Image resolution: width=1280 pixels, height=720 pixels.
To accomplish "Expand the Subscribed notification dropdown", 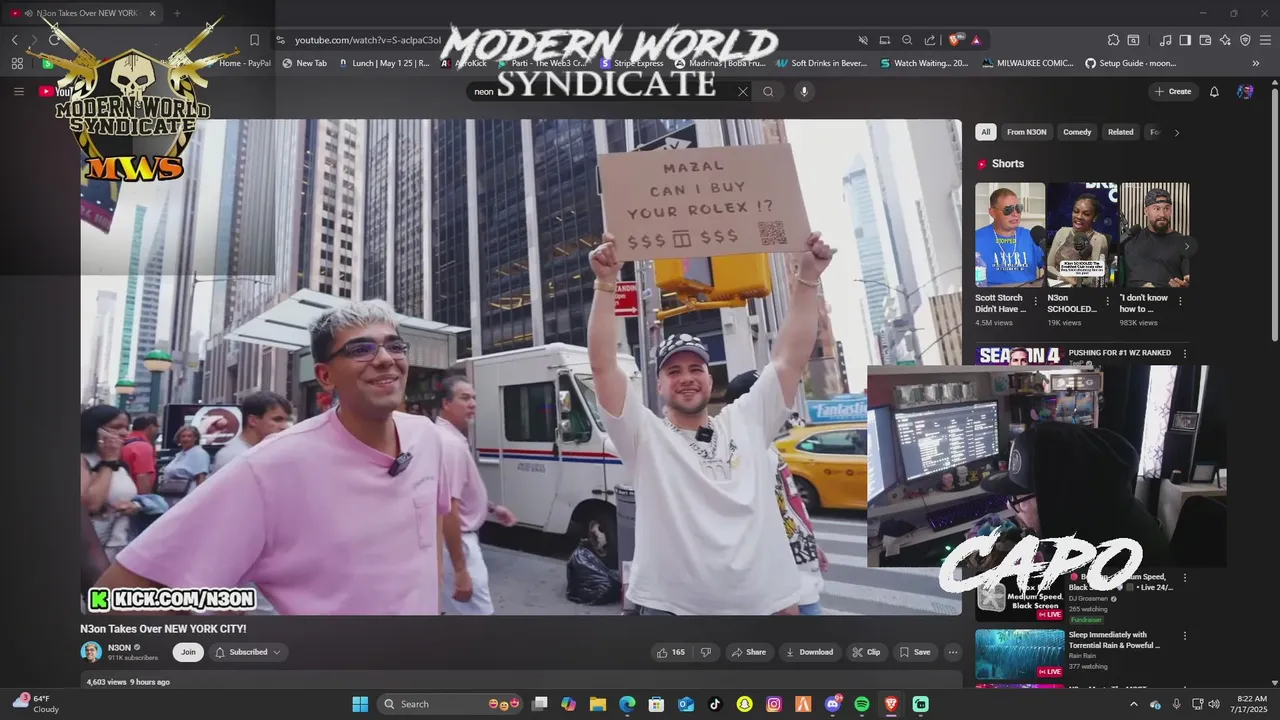I will coord(247,652).
